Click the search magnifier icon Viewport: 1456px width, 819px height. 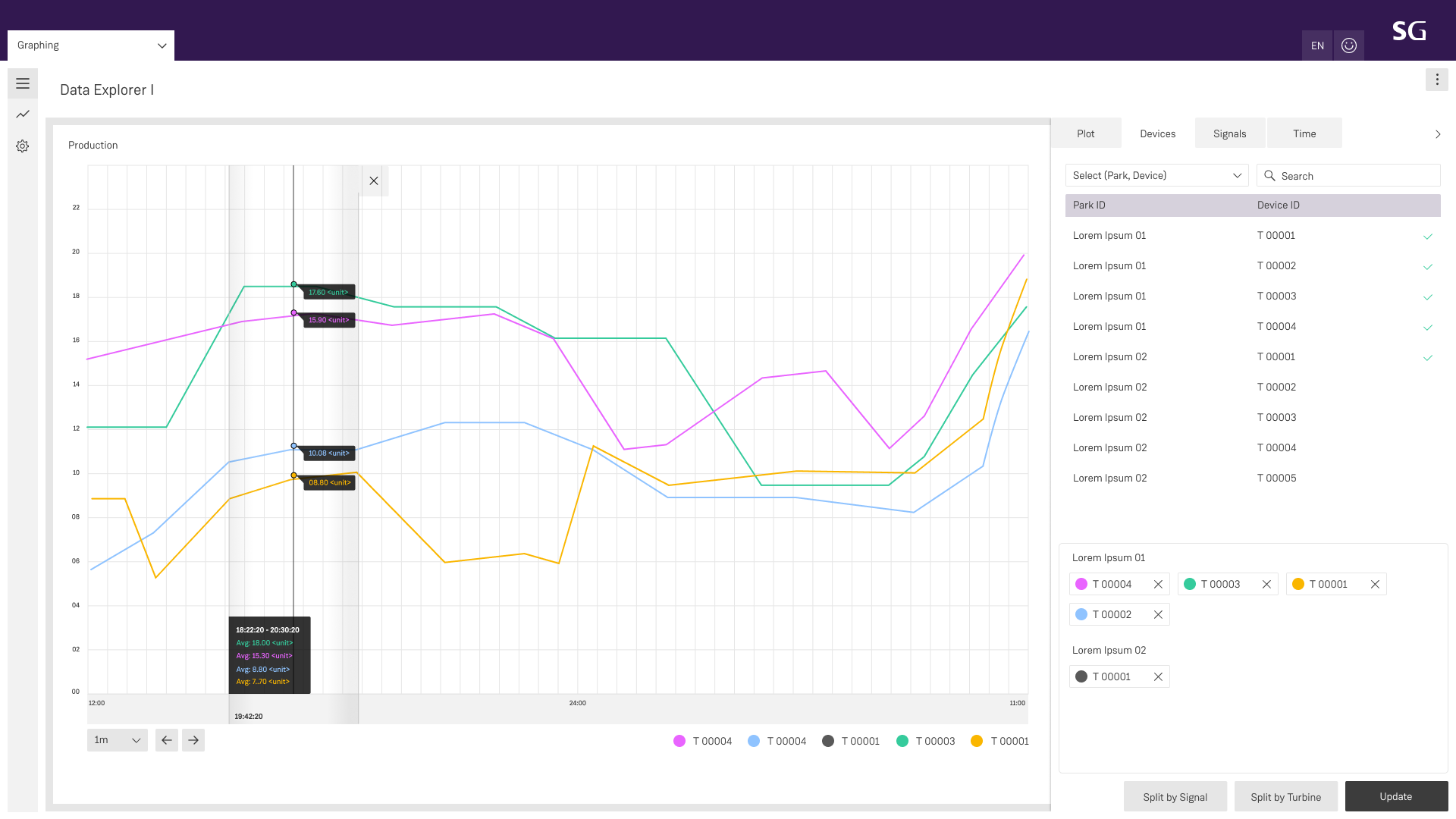[1269, 176]
